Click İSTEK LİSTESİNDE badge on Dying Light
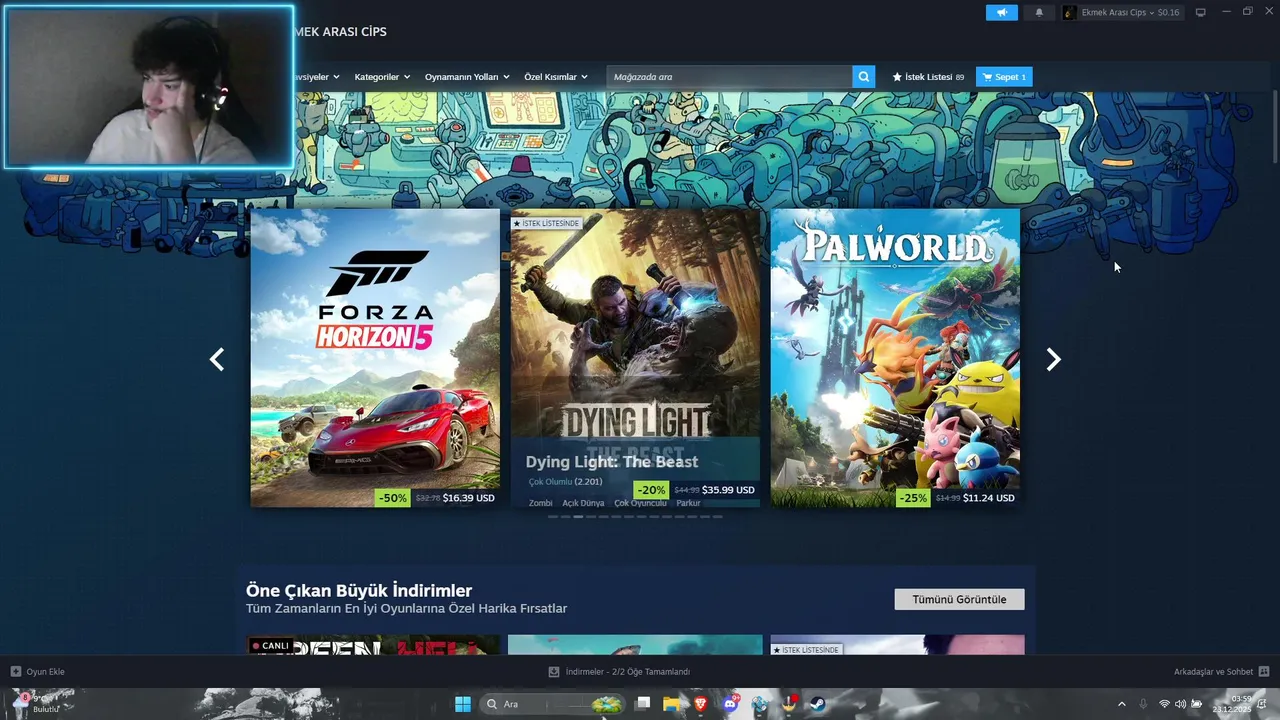The height and width of the screenshot is (720, 1280). 546,224
